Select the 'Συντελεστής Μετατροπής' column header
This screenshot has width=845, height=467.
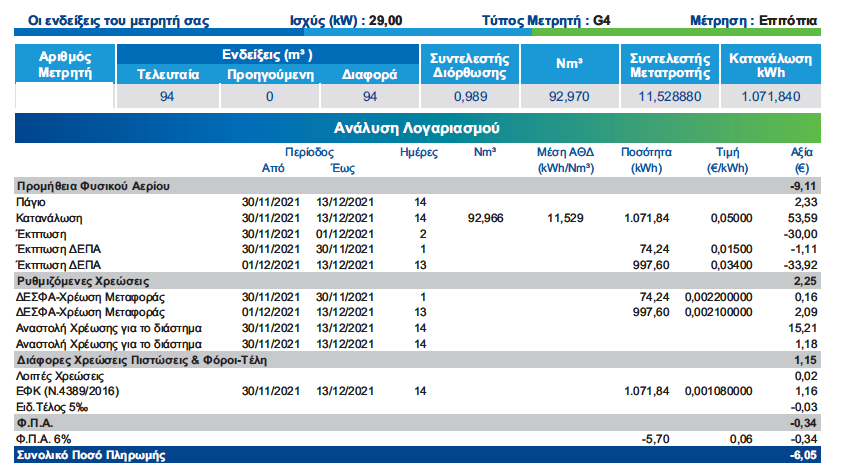pos(669,65)
